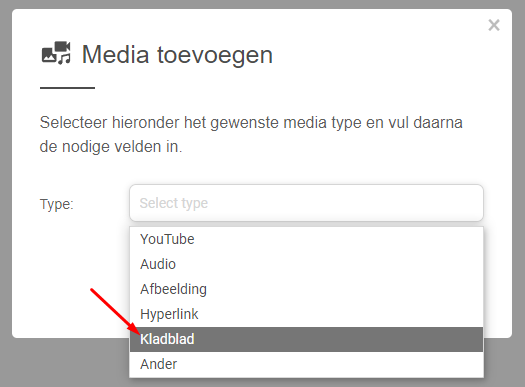Click the gray backdrop outside the dialog

point(67,363)
